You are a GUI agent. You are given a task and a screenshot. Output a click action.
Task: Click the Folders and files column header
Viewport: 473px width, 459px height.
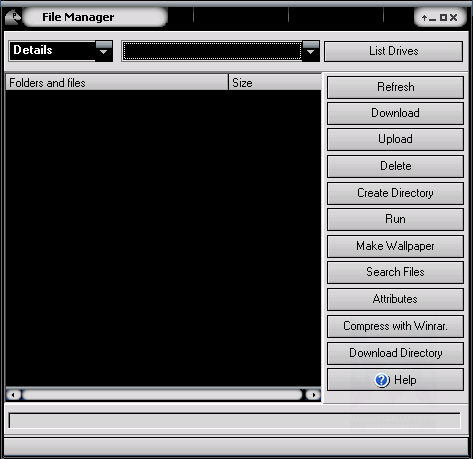[117, 83]
